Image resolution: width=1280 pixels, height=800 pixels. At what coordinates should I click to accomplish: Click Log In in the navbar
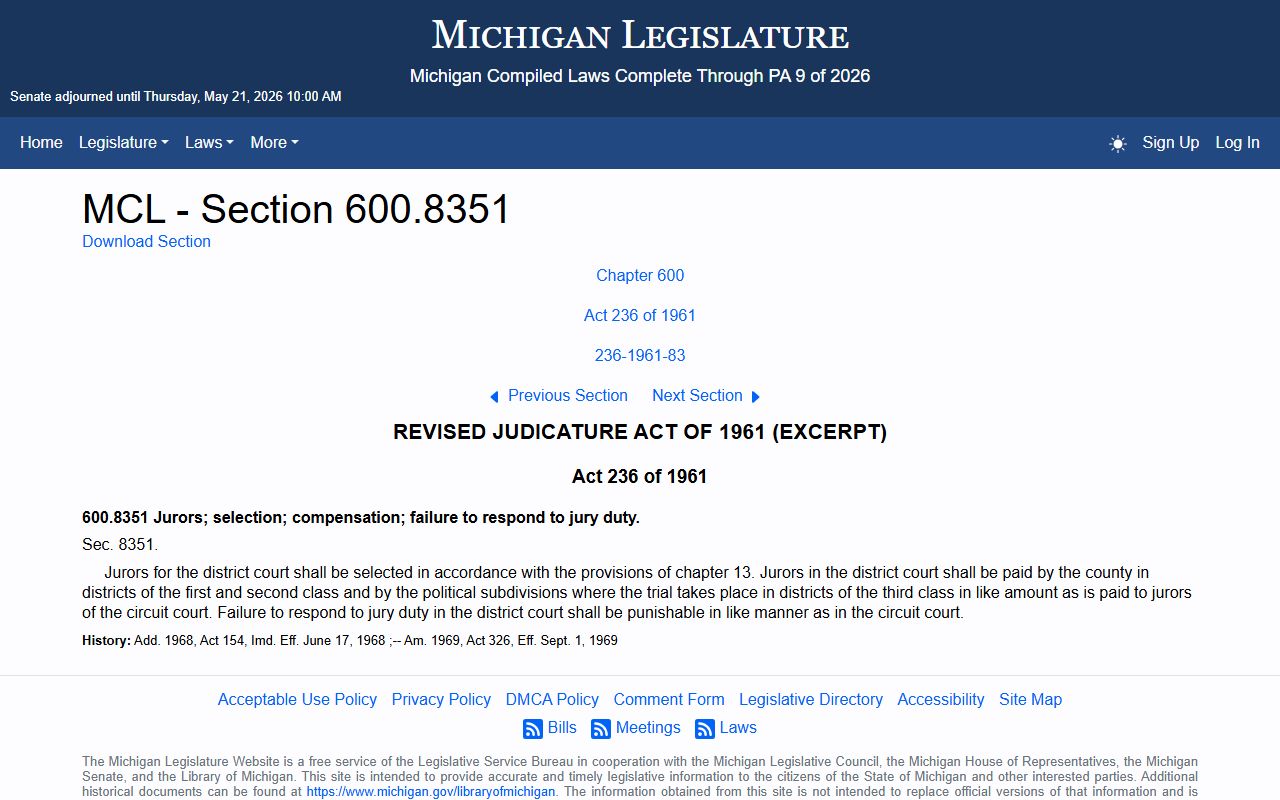point(1237,142)
